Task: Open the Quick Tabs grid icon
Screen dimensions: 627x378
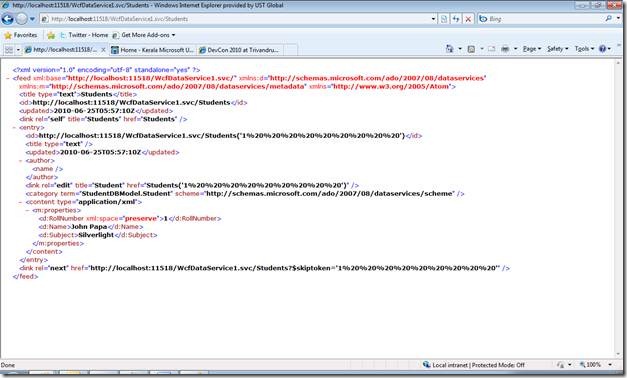Action: click(8, 50)
